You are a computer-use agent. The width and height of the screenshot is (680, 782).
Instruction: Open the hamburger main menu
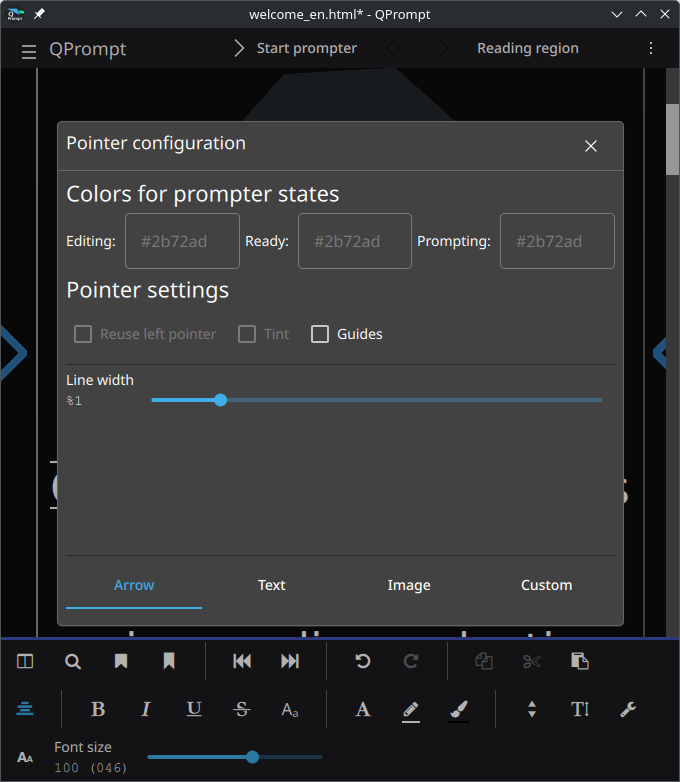click(28, 51)
